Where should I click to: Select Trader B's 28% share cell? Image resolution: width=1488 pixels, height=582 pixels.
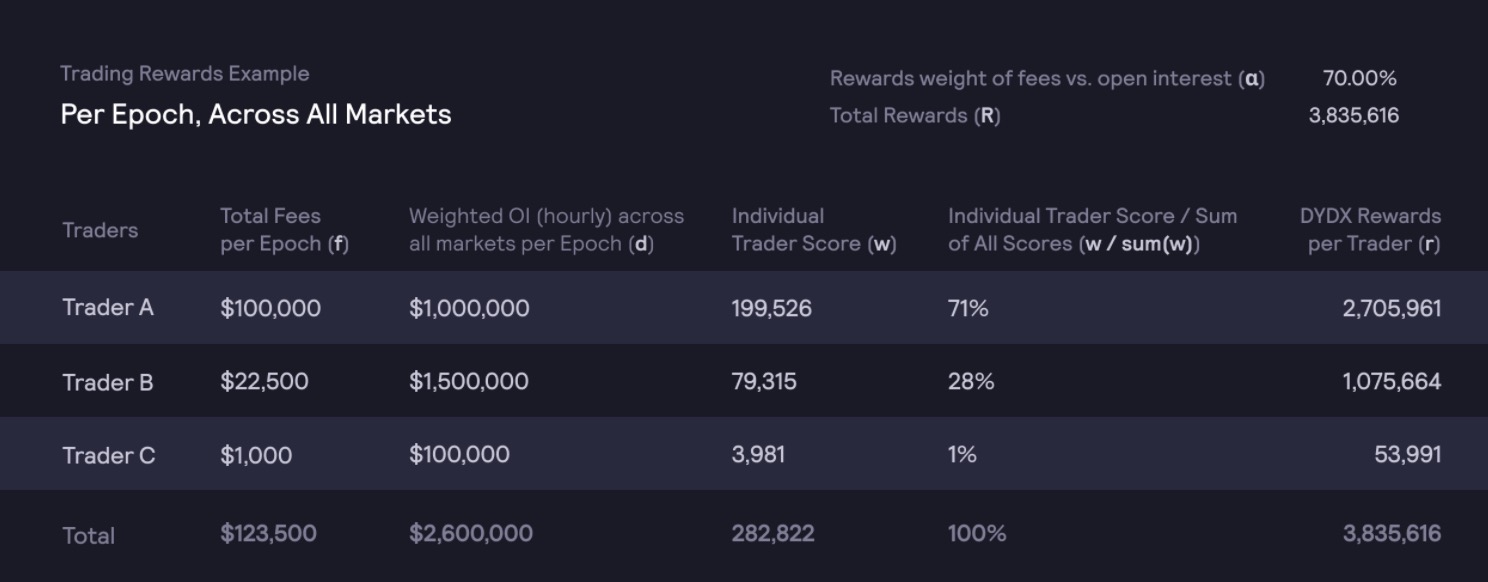pos(971,381)
